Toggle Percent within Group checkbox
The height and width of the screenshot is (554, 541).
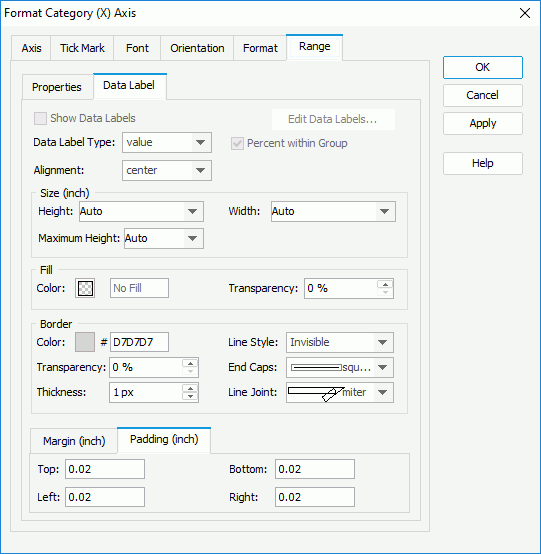tap(237, 143)
